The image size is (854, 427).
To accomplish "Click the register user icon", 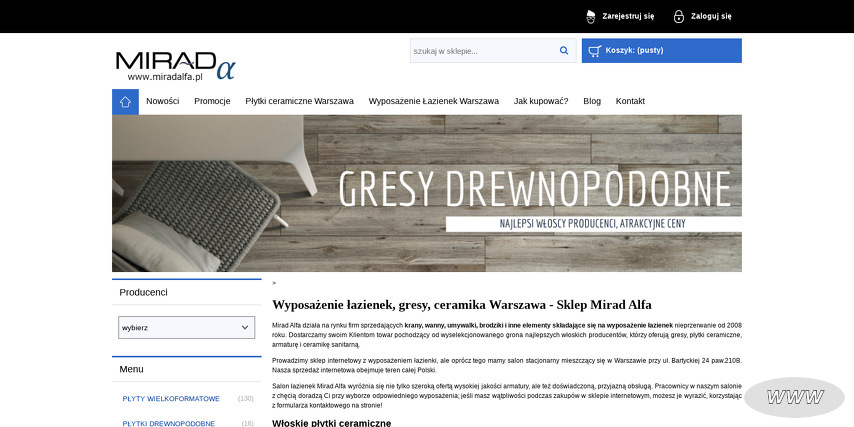I will 591,16.
